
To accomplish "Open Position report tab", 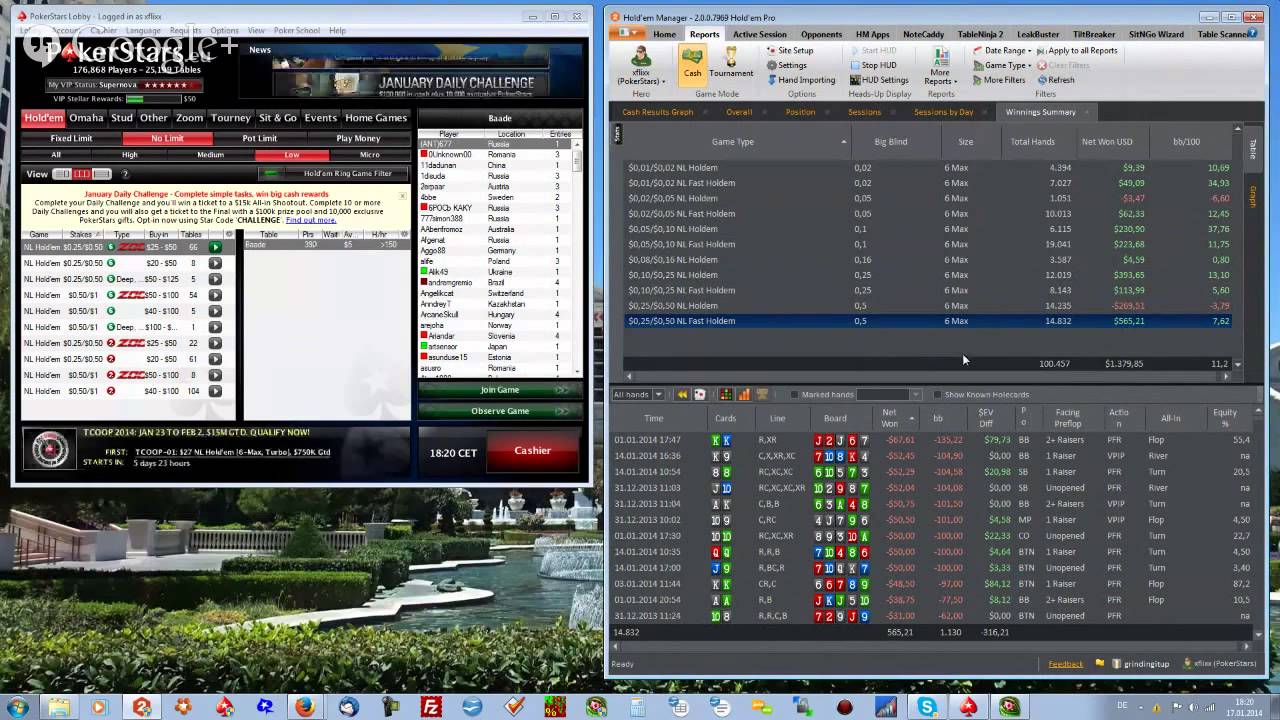I will (800, 112).
